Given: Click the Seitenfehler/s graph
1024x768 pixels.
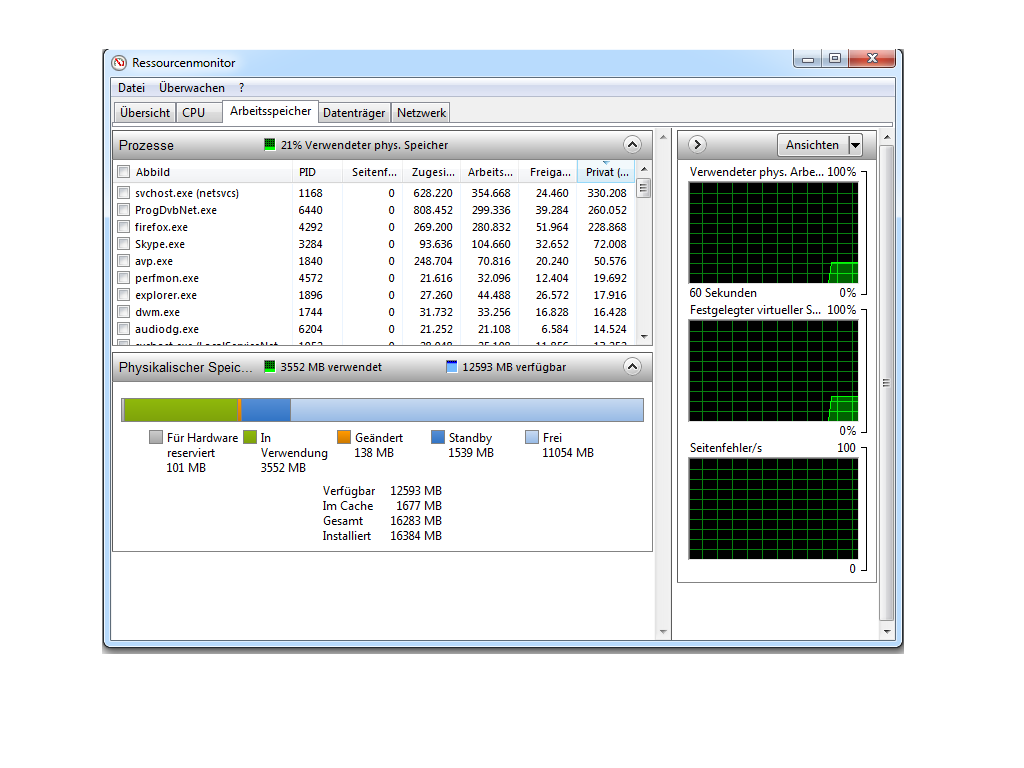Looking at the screenshot, I should (x=774, y=509).
